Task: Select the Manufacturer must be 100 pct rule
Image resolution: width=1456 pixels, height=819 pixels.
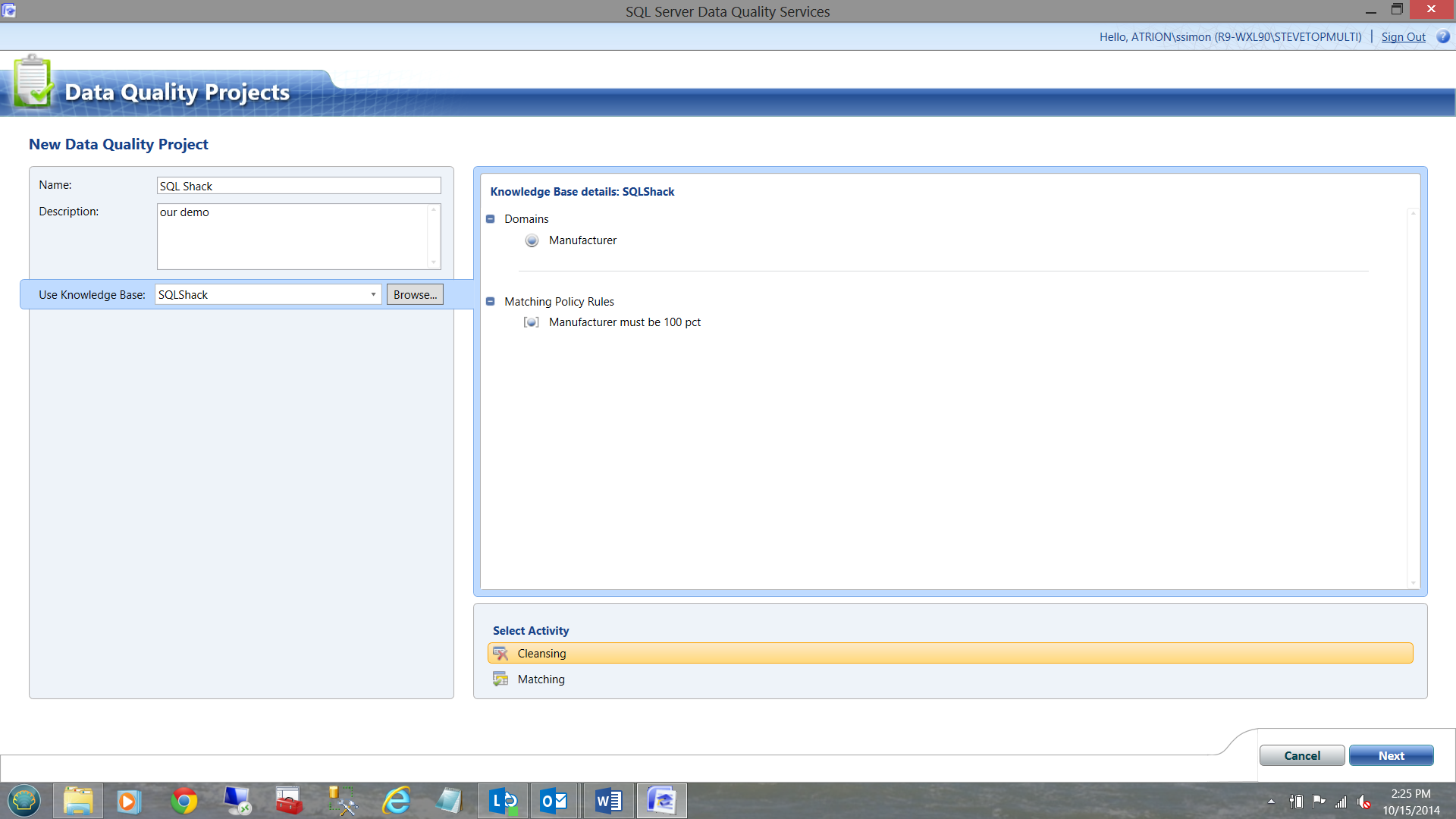Action: pyautogui.click(x=624, y=322)
